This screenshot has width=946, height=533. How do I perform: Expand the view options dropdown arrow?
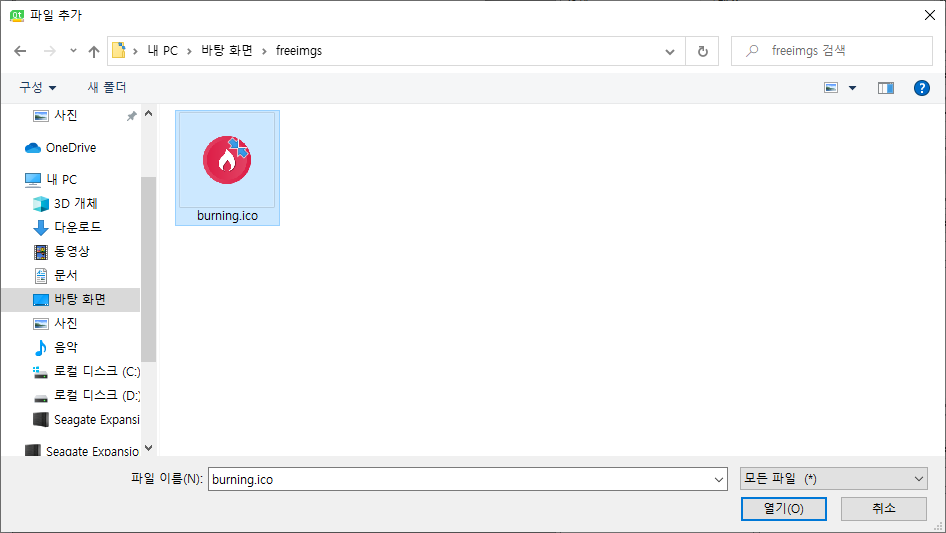852,88
